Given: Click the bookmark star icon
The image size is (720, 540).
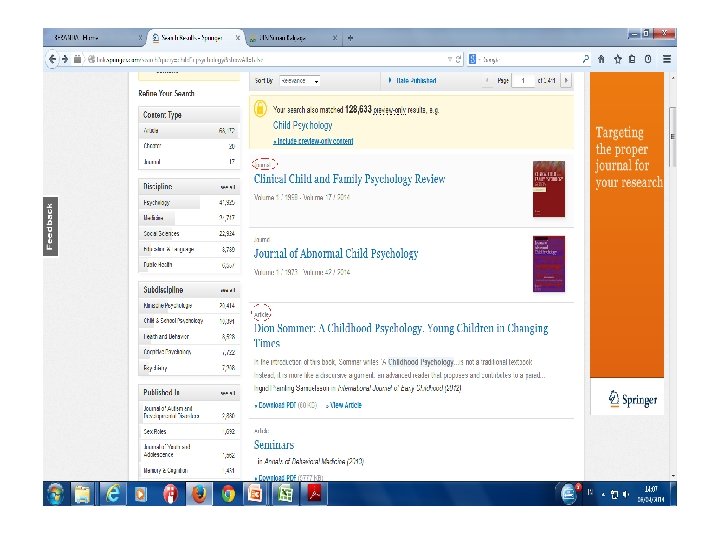Looking at the screenshot, I should pyautogui.click(x=618, y=59).
